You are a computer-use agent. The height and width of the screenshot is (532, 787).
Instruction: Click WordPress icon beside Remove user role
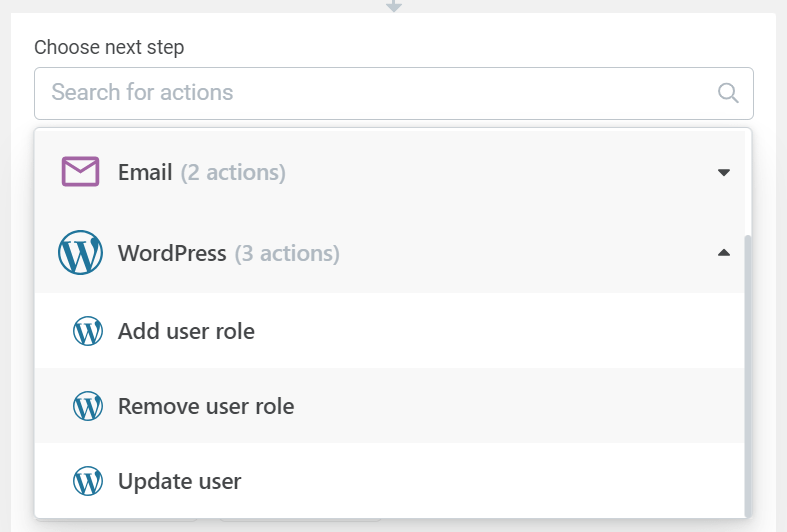(x=88, y=406)
